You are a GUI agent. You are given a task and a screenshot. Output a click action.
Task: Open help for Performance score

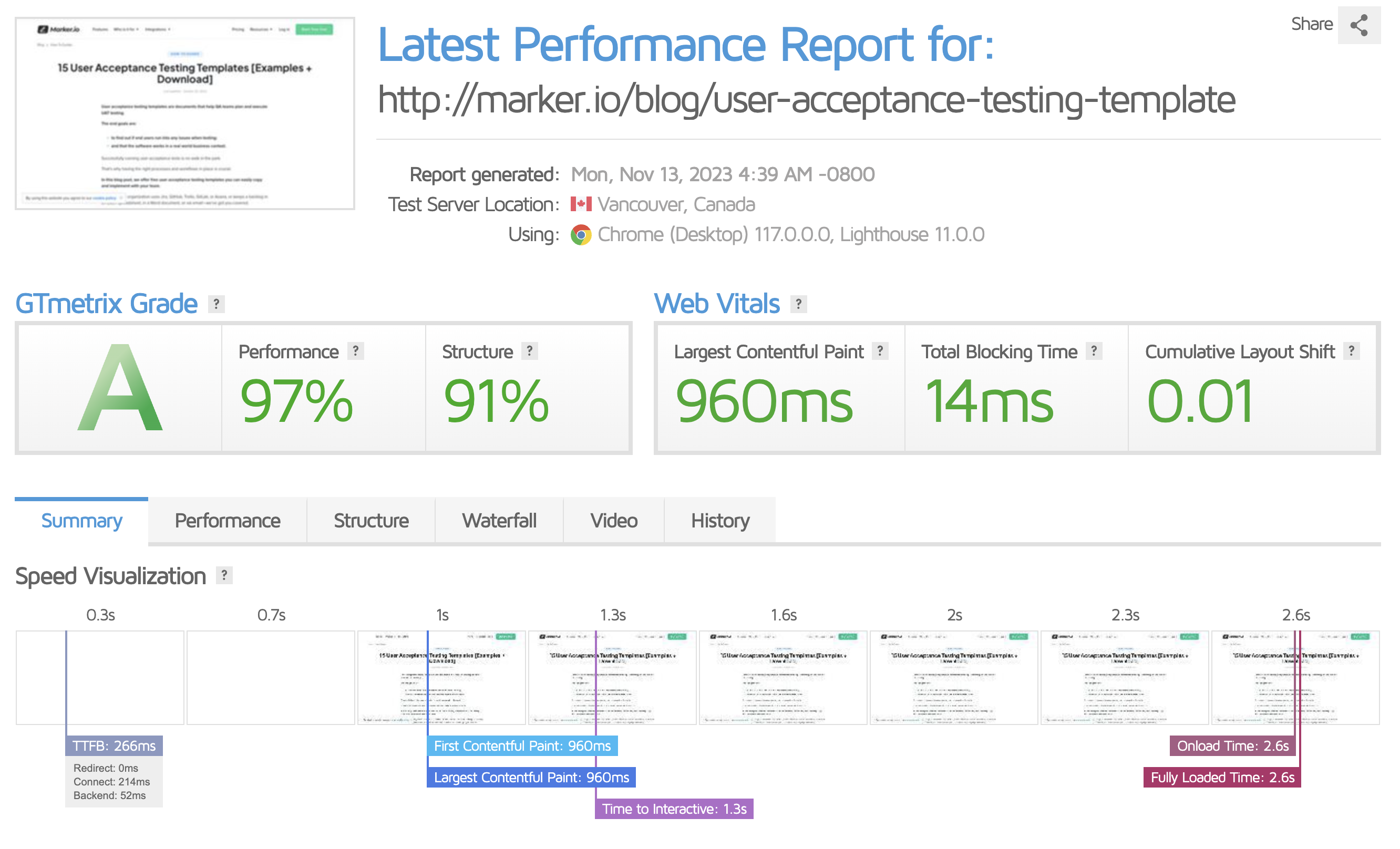pyautogui.click(x=356, y=351)
